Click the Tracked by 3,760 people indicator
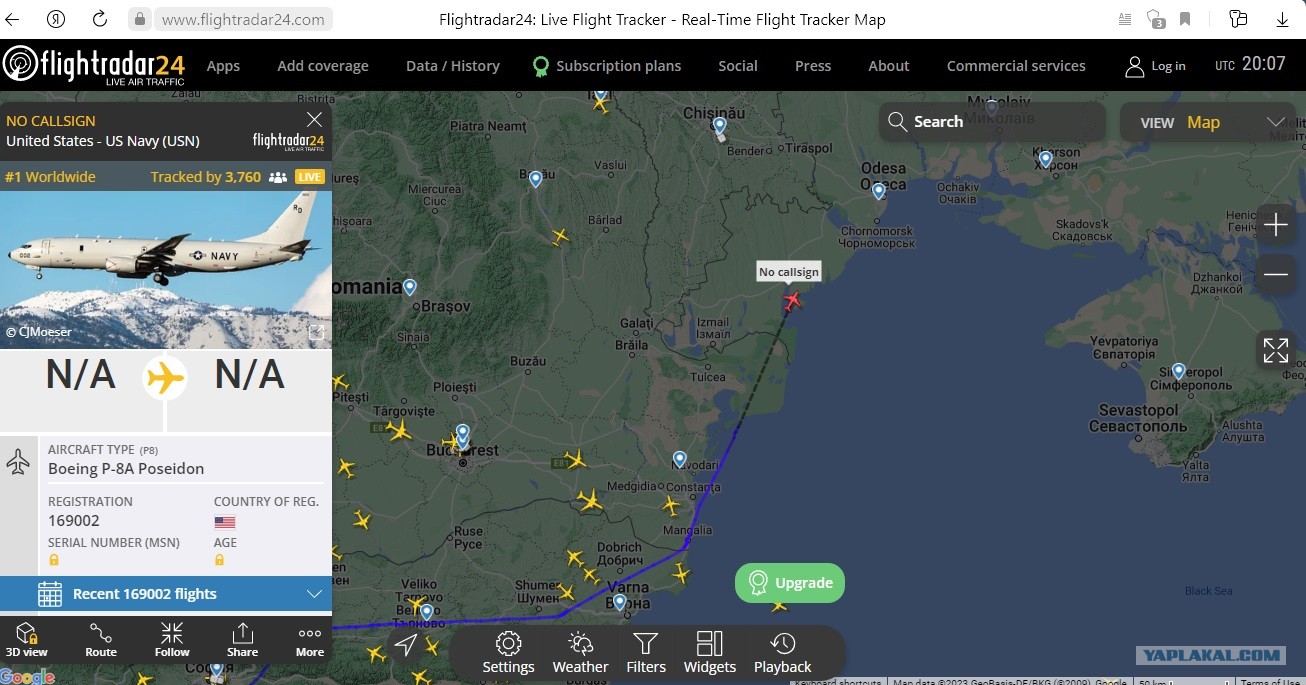The height and width of the screenshot is (685, 1306). (219, 177)
